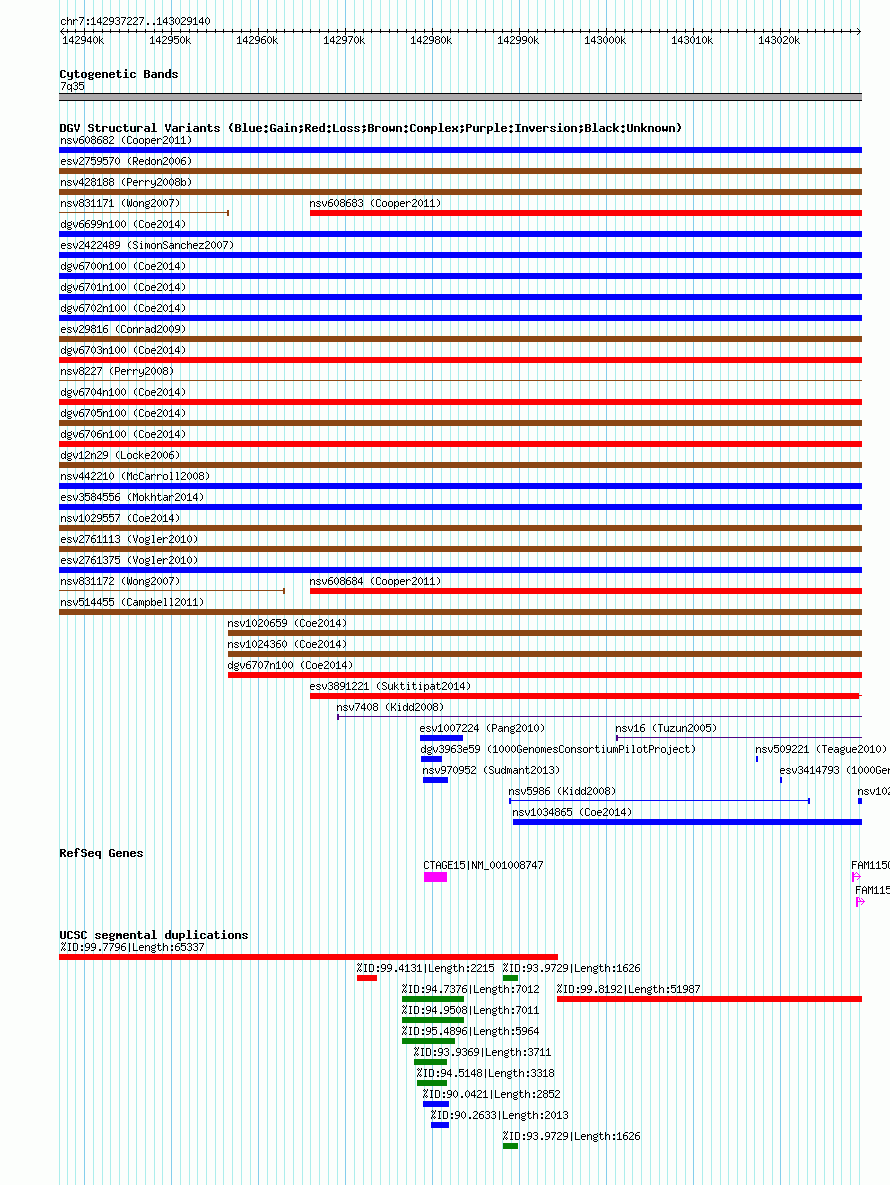
Task: Select nsv1034865 (Coe2014) label
Action: coord(572,813)
